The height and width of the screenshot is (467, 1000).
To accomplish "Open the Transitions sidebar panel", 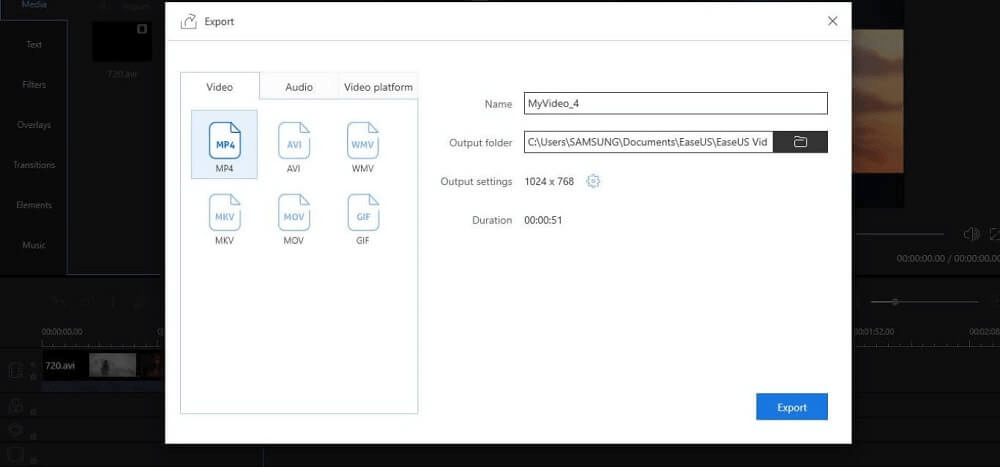I will coord(34,165).
